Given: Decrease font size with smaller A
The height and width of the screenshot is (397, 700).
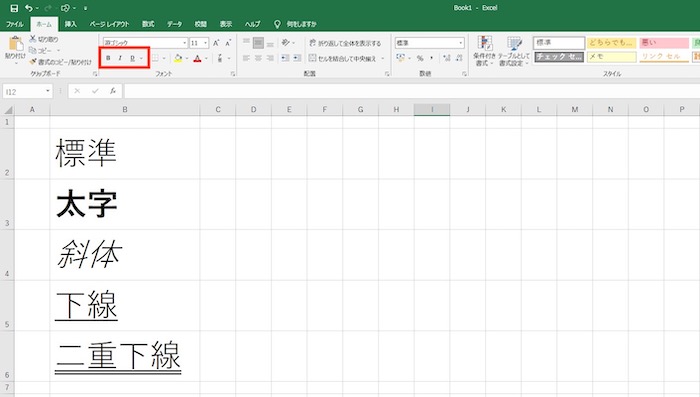Looking at the screenshot, I should pos(228,43).
